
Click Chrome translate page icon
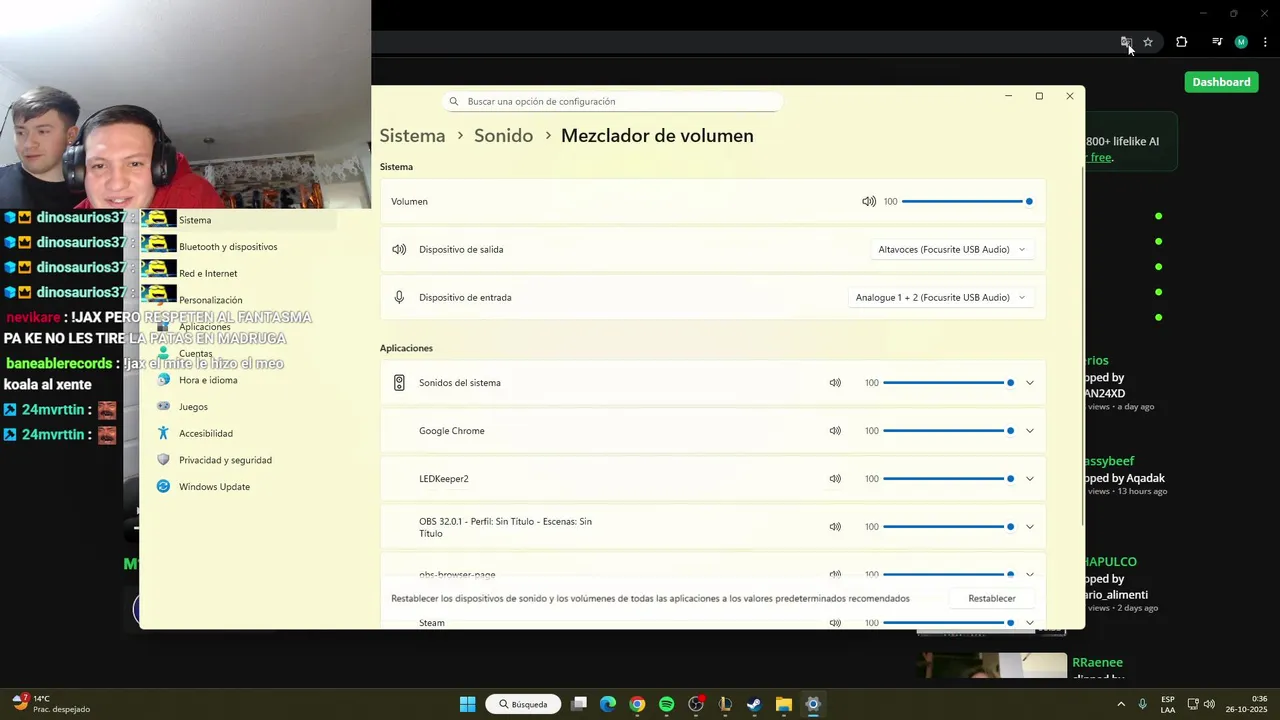click(x=1126, y=42)
